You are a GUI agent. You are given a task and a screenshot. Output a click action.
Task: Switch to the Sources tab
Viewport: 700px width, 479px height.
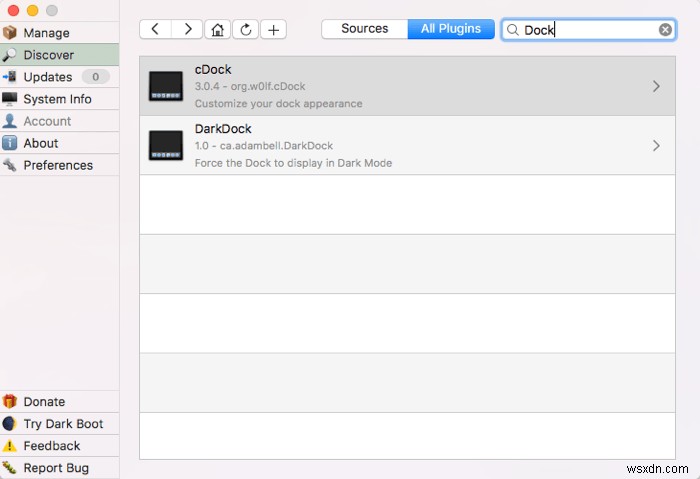pyautogui.click(x=364, y=29)
